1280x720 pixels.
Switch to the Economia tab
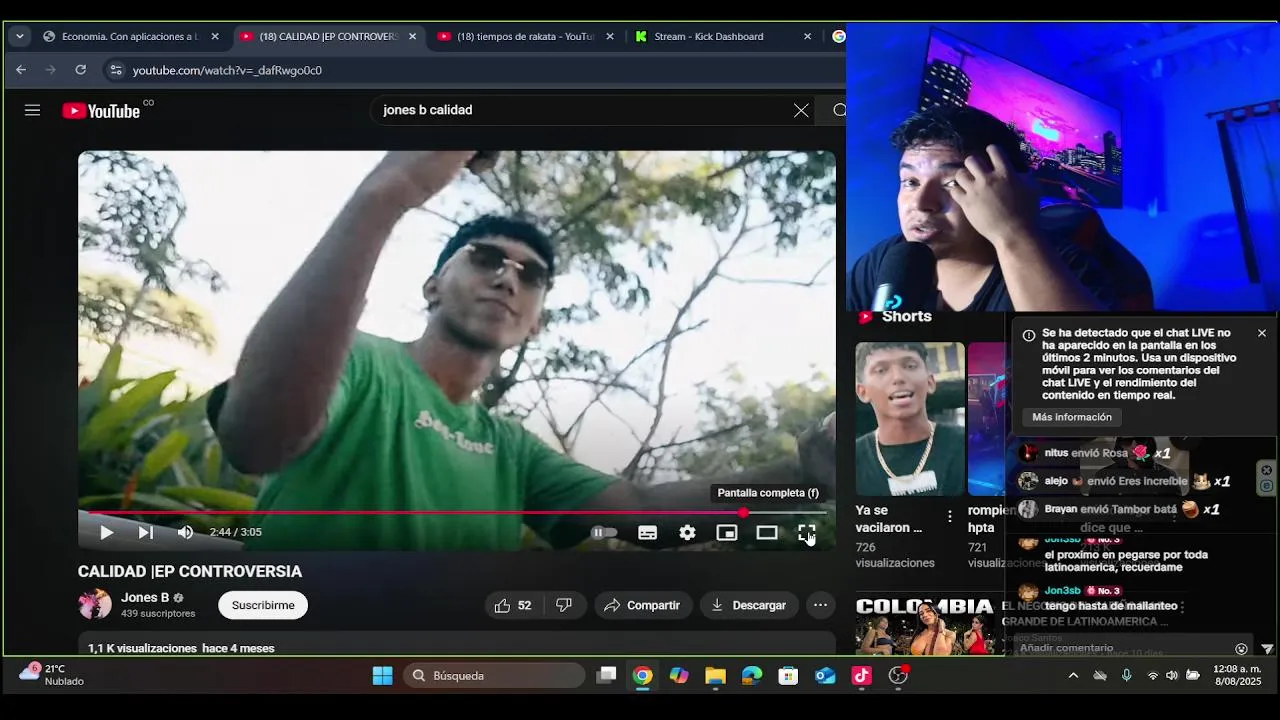(x=129, y=36)
